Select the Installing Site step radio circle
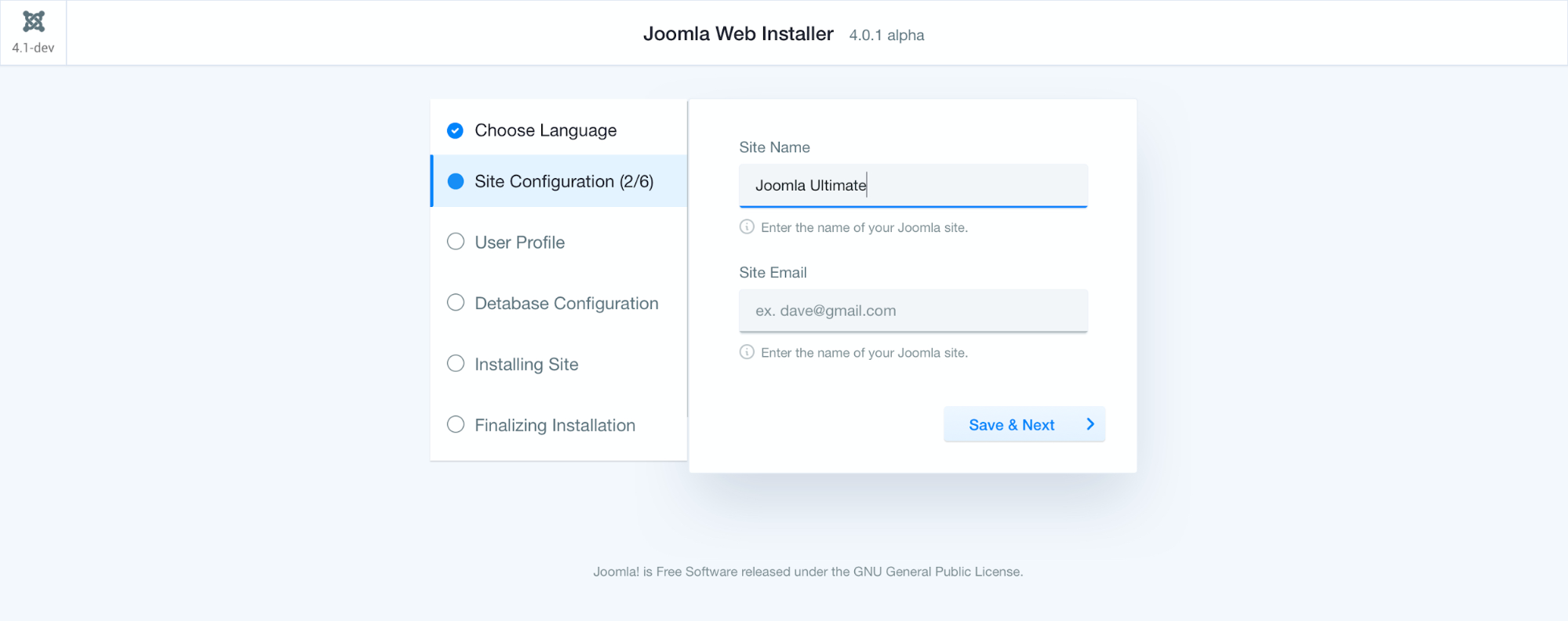 [x=456, y=363]
